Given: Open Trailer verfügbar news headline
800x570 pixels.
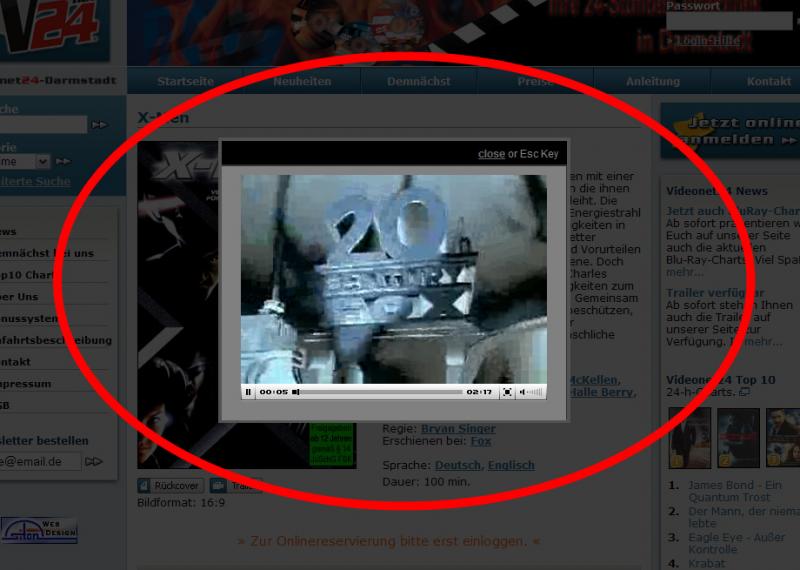Looking at the screenshot, I should (715, 293).
